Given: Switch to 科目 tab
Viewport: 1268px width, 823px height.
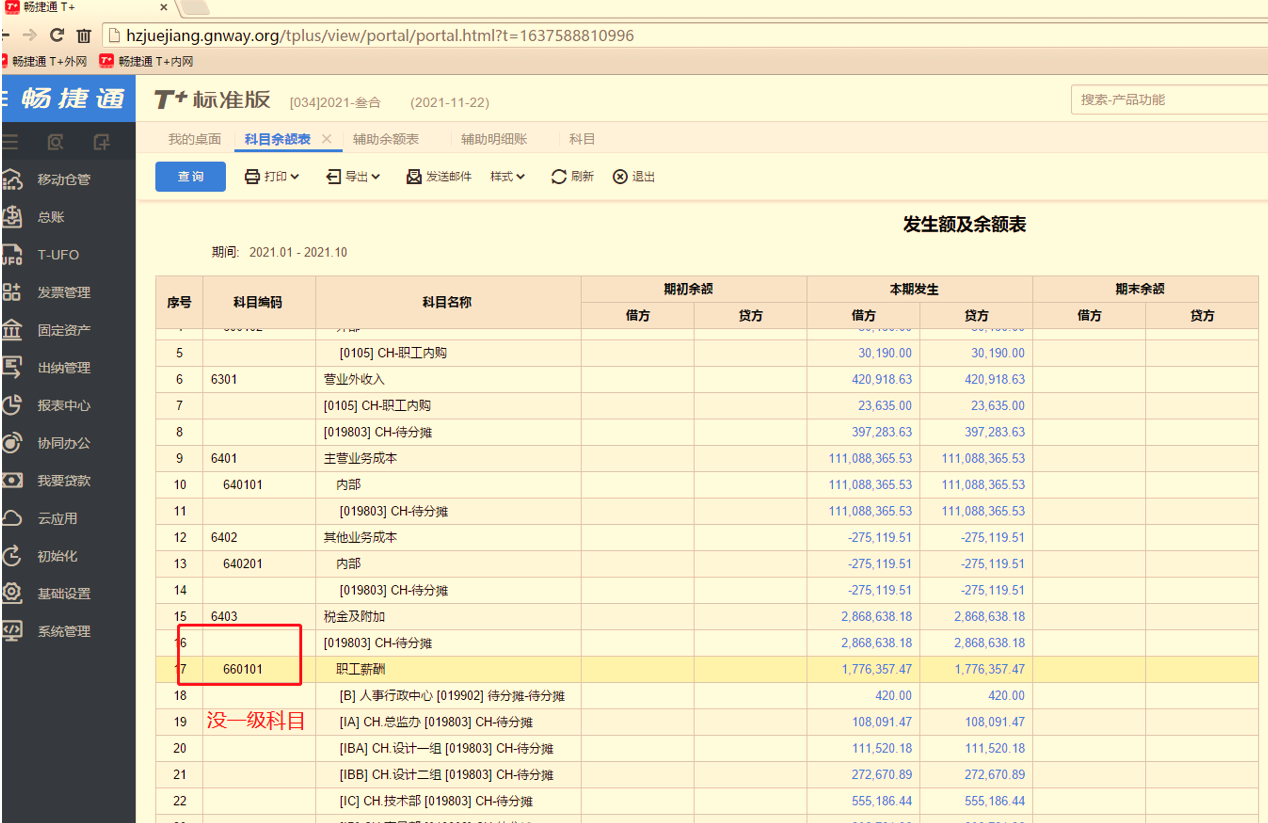Looking at the screenshot, I should tap(582, 140).
